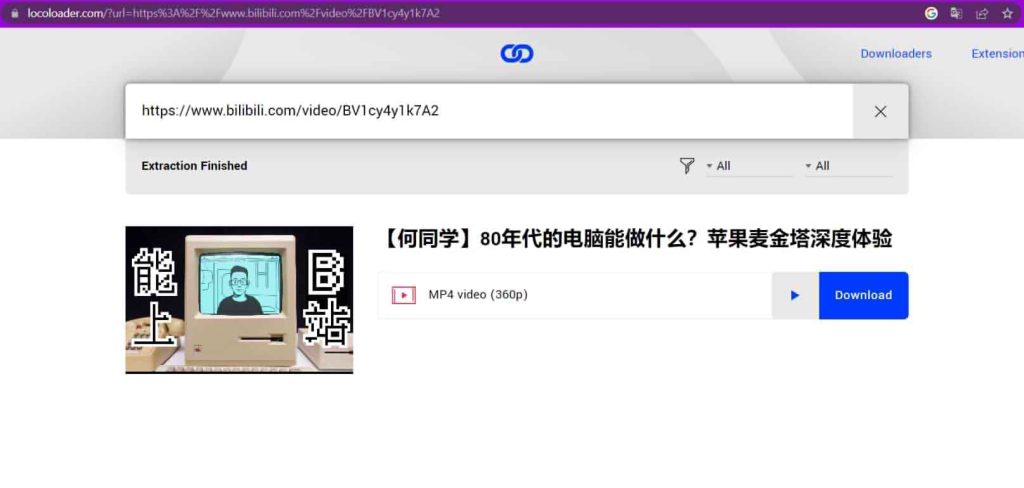The width and height of the screenshot is (1024, 488).
Task: Bookmark this page with the star icon
Action: pos(1006,13)
